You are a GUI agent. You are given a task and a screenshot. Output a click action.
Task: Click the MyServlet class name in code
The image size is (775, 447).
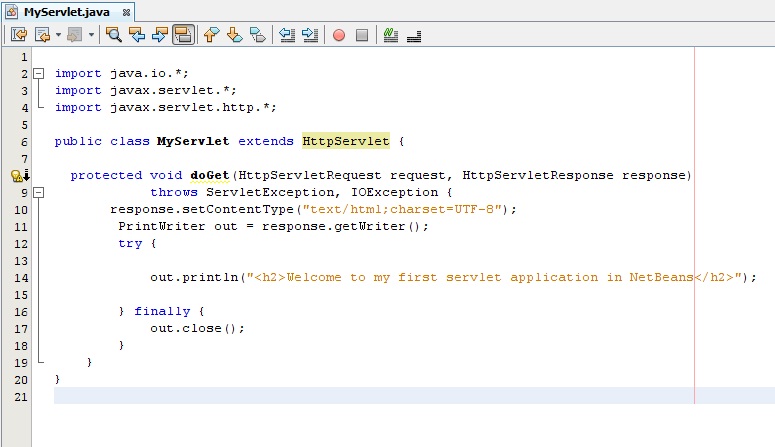[193, 141]
